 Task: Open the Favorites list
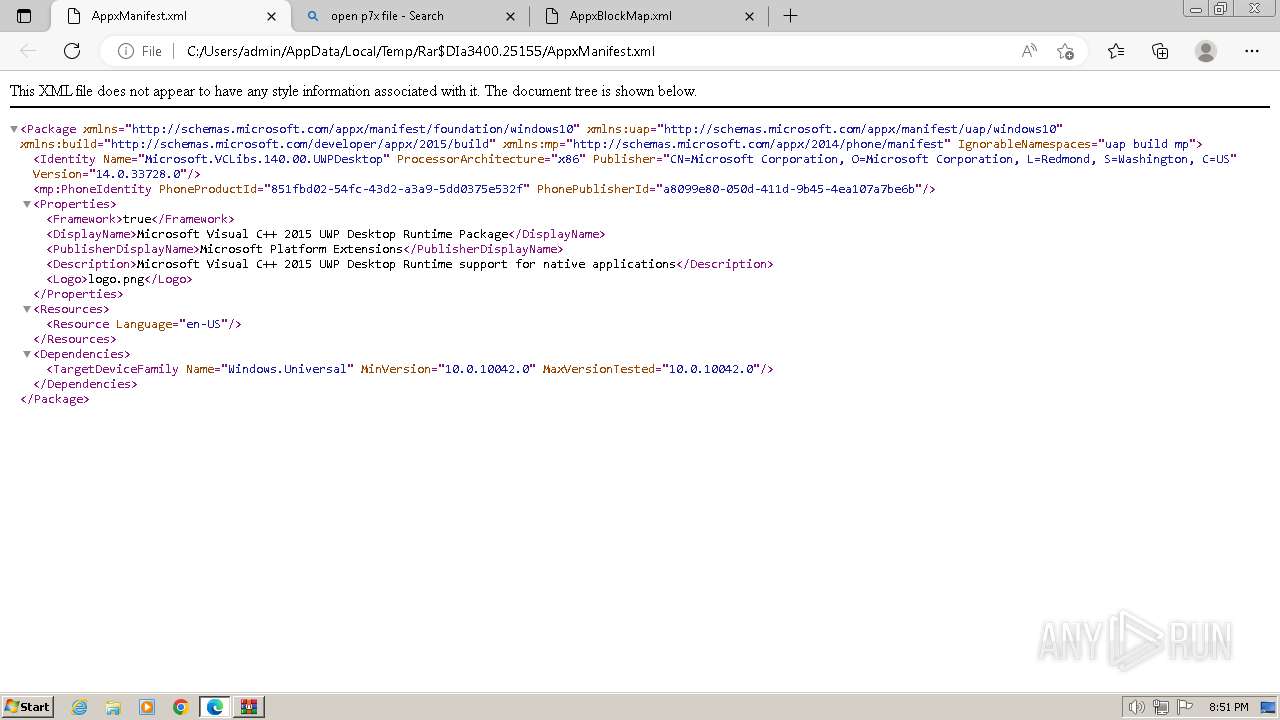[1116, 51]
